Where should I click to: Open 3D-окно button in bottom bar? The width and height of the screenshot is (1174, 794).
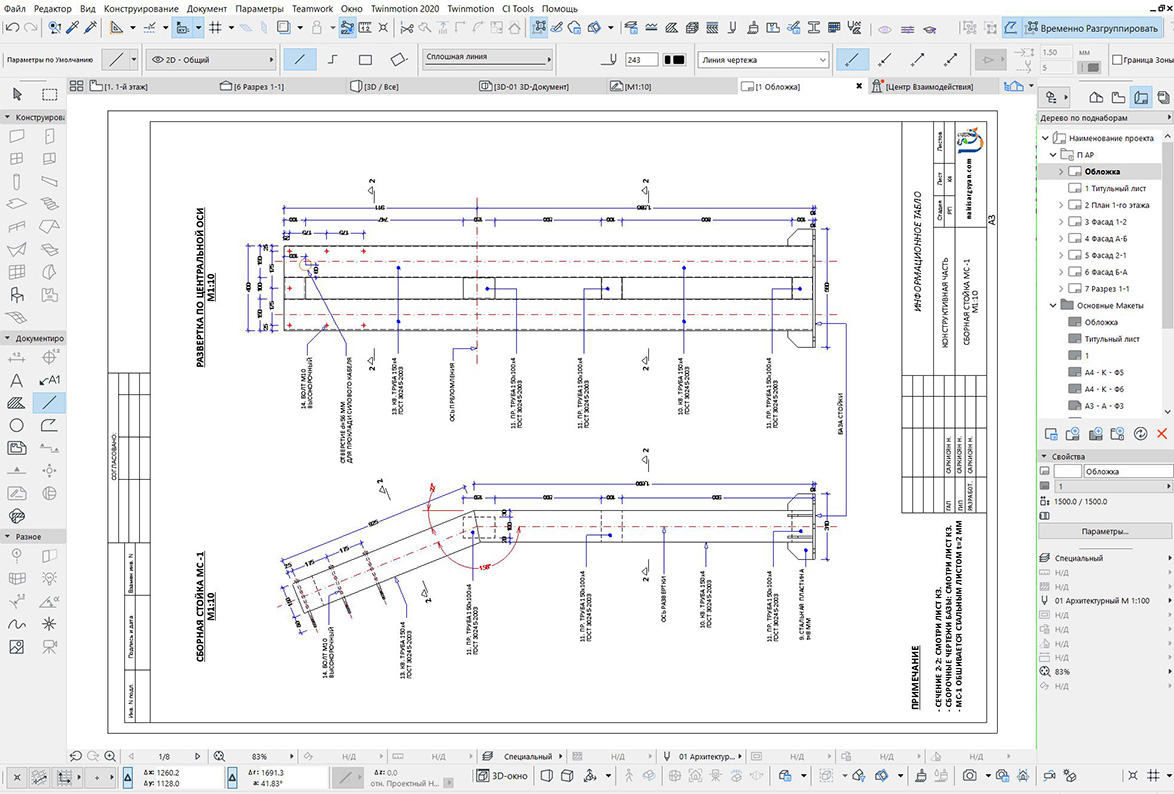[503, 776]
